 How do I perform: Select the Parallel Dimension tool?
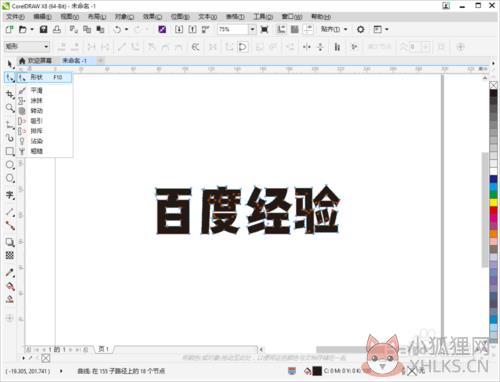pyautogui.click(x=10, y=212)
